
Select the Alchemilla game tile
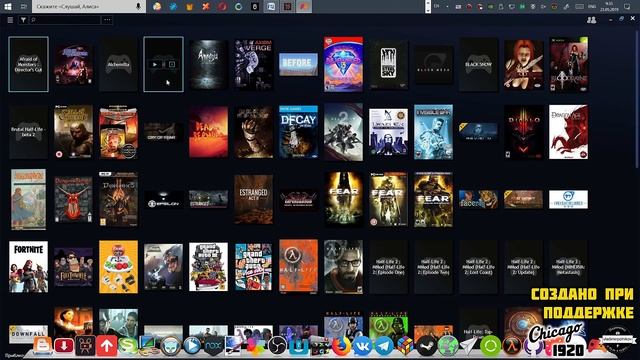[x=118, y=64]
